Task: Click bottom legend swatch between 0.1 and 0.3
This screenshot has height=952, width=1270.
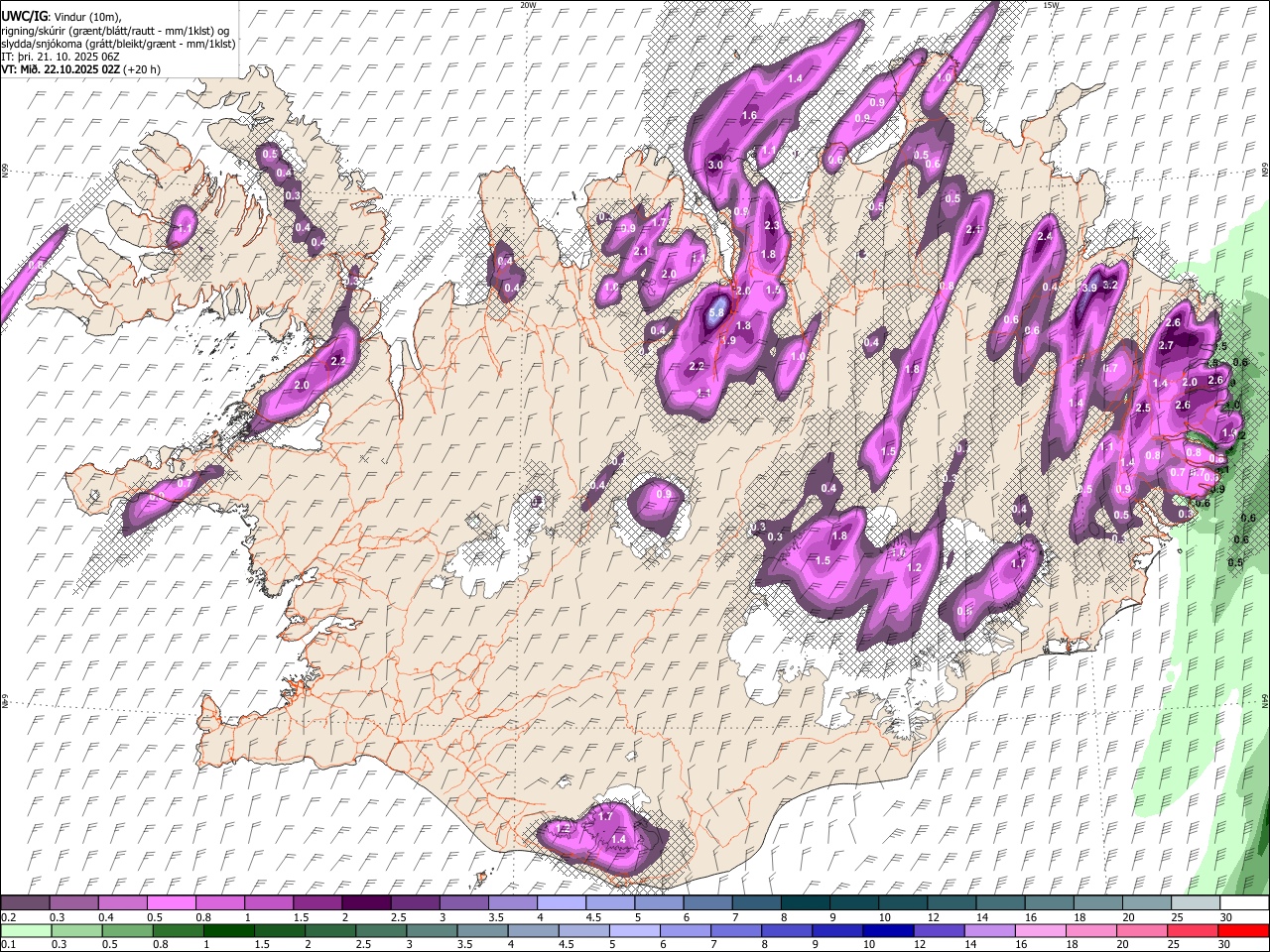Action: [x=27, y=931]
